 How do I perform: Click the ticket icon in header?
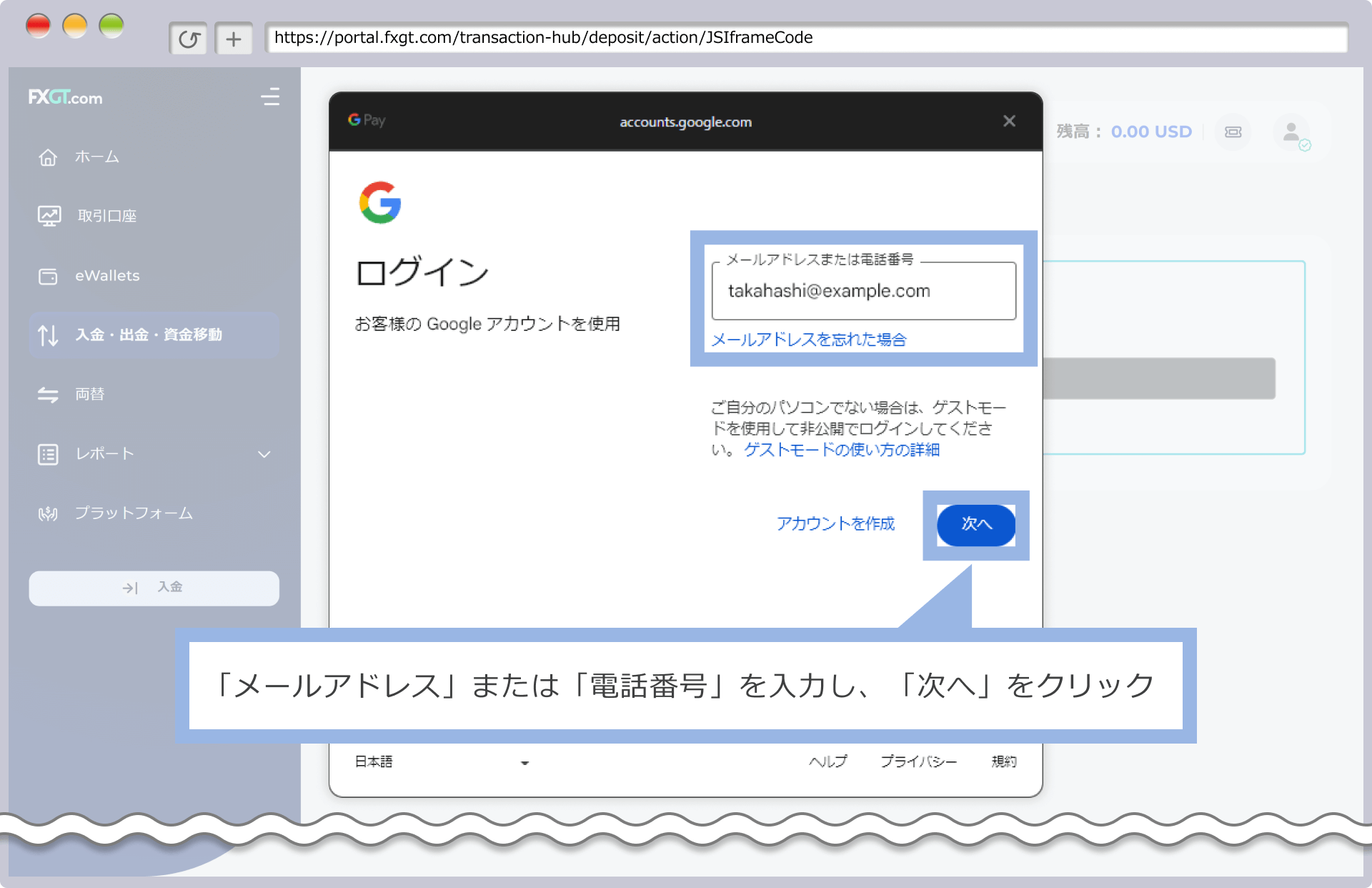1233,132
